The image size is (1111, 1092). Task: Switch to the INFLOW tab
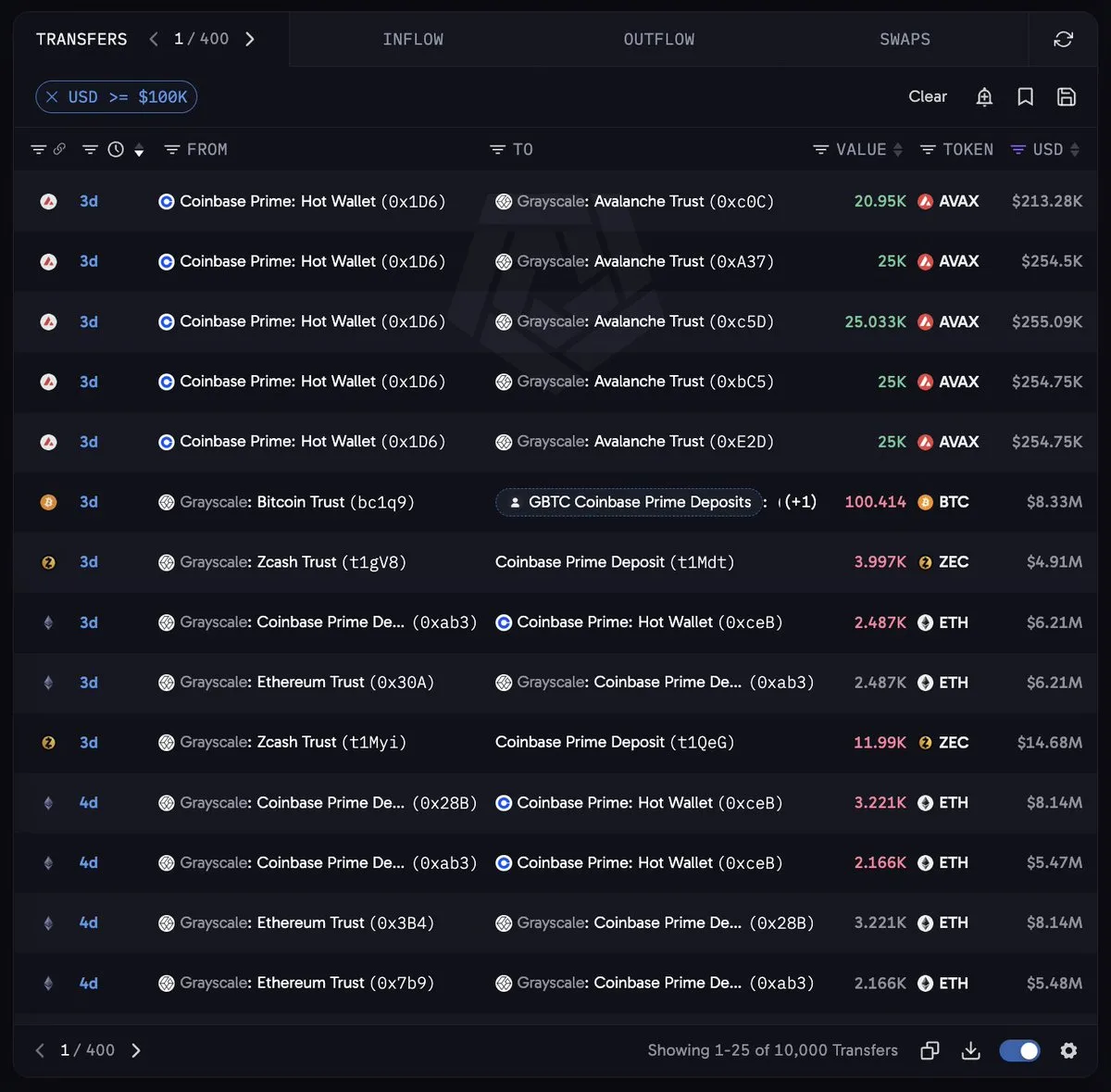click(x=413, y=39)
